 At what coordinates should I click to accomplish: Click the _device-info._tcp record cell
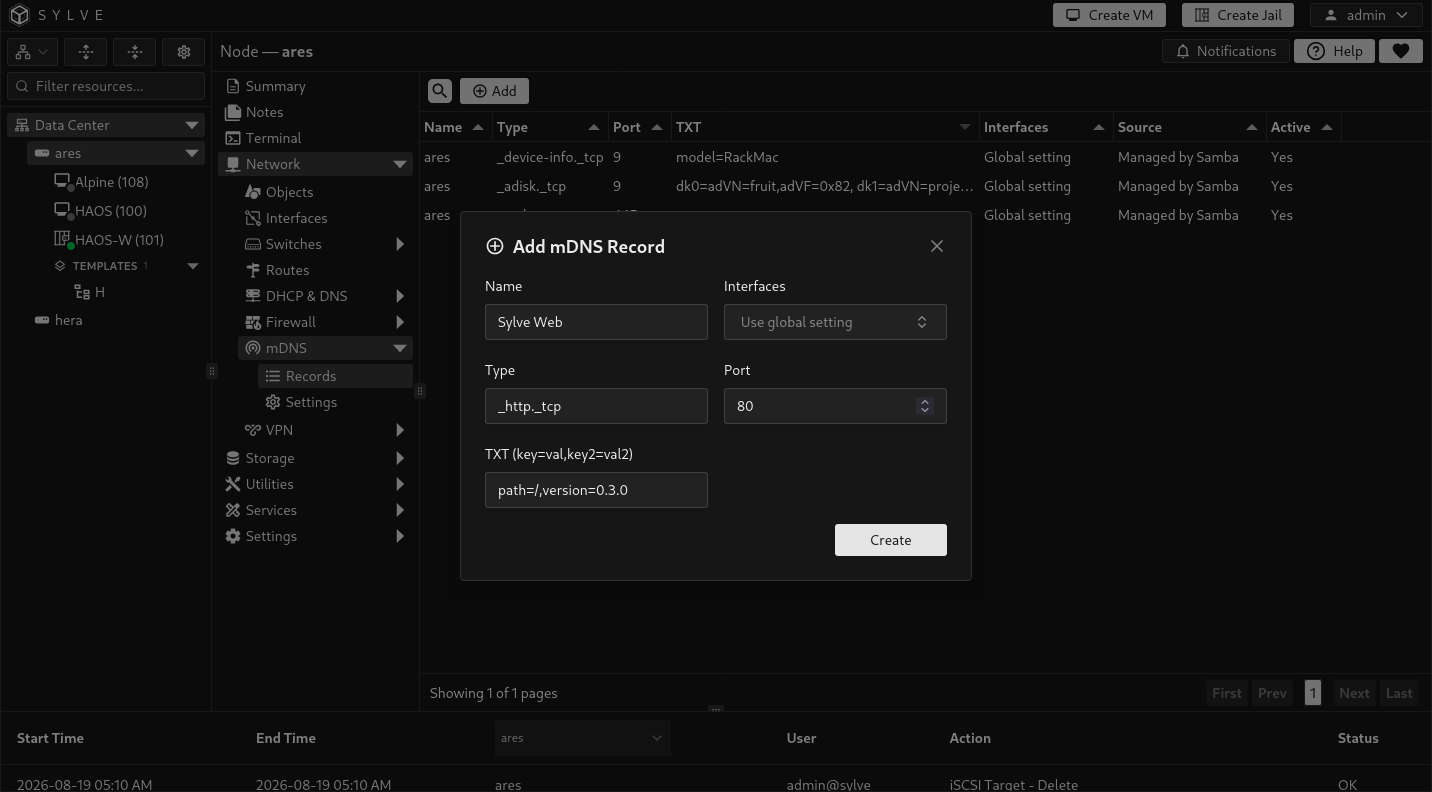(550, 157)
